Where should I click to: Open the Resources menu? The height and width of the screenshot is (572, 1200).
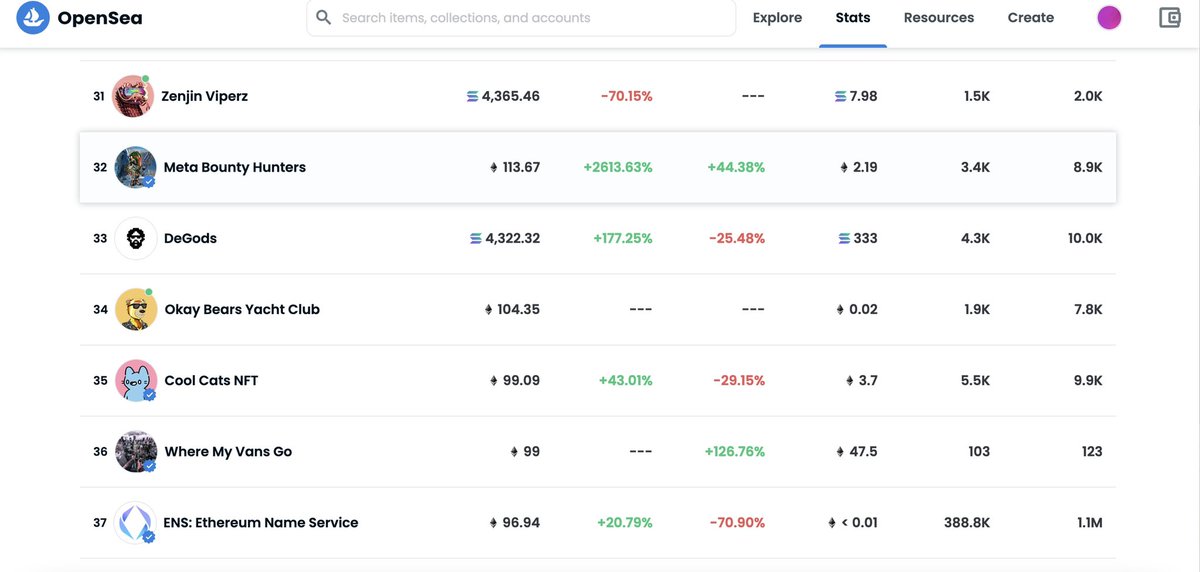coord(939,18)
